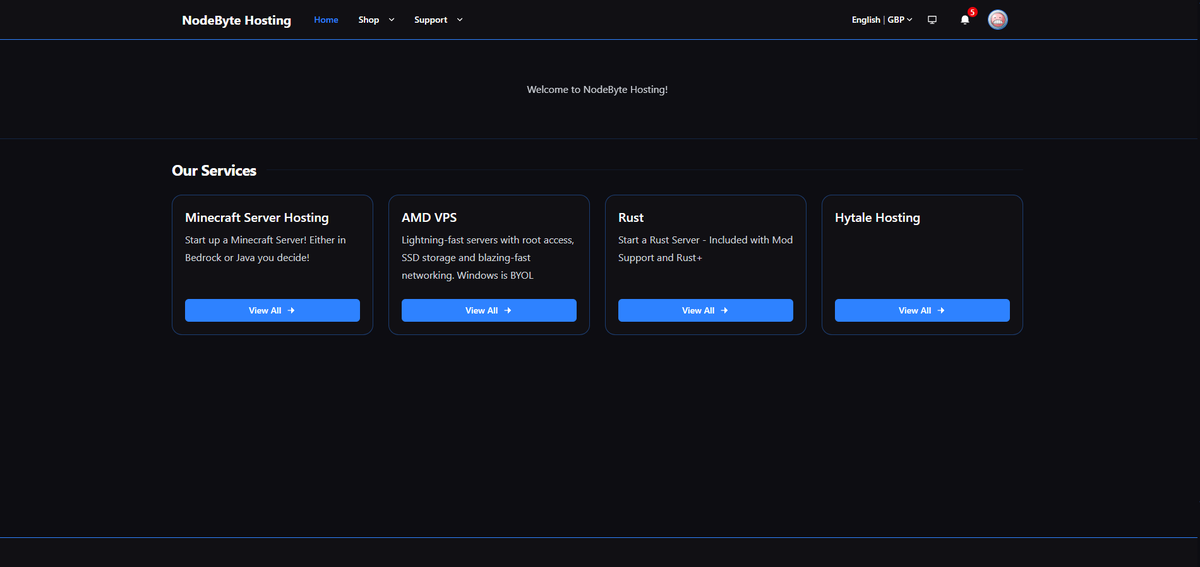The image size is (1200, 567).
Task: Click the AMD VPS description about Lightning-fast servers
Action: point(488,257)
